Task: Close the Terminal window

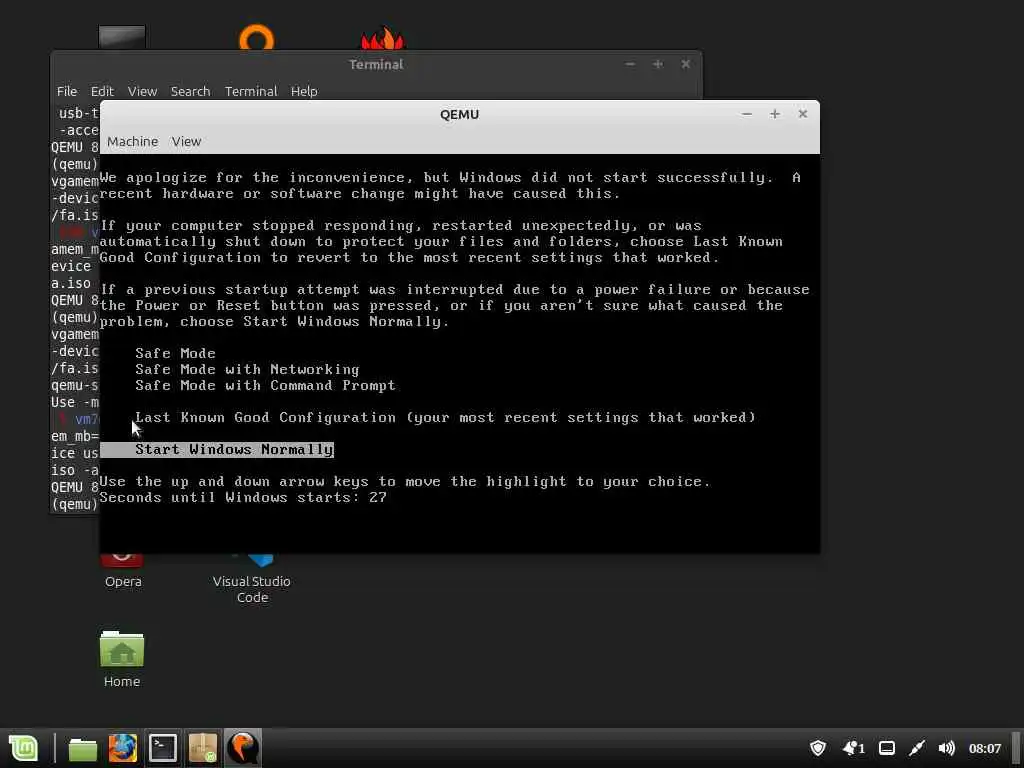Action: [x=686, y=64]
